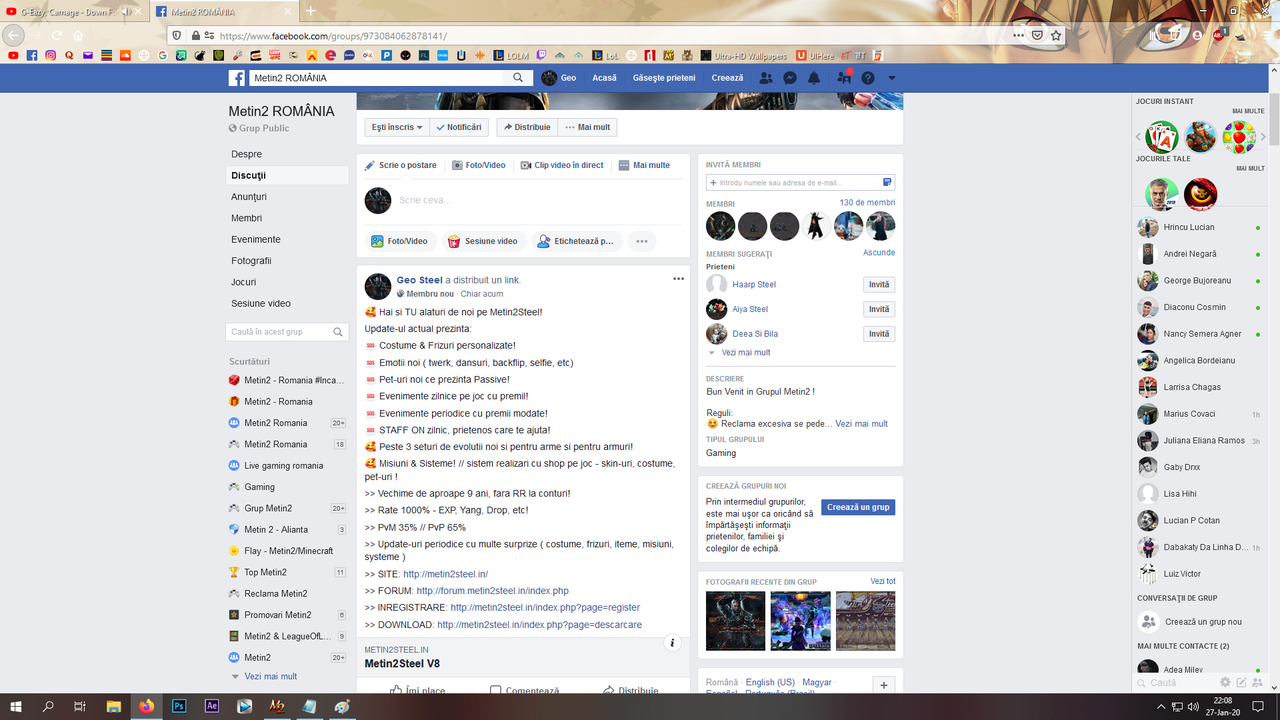
Task: Click the Sesiune video pill button
Action: point(483,241)
